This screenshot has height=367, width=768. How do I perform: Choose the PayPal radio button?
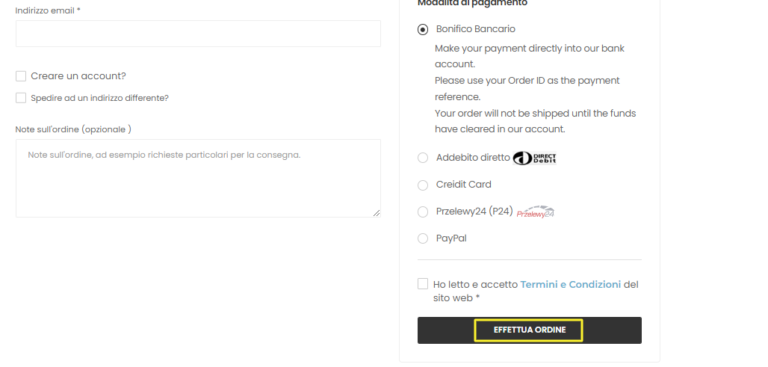(x=423, y=239)
